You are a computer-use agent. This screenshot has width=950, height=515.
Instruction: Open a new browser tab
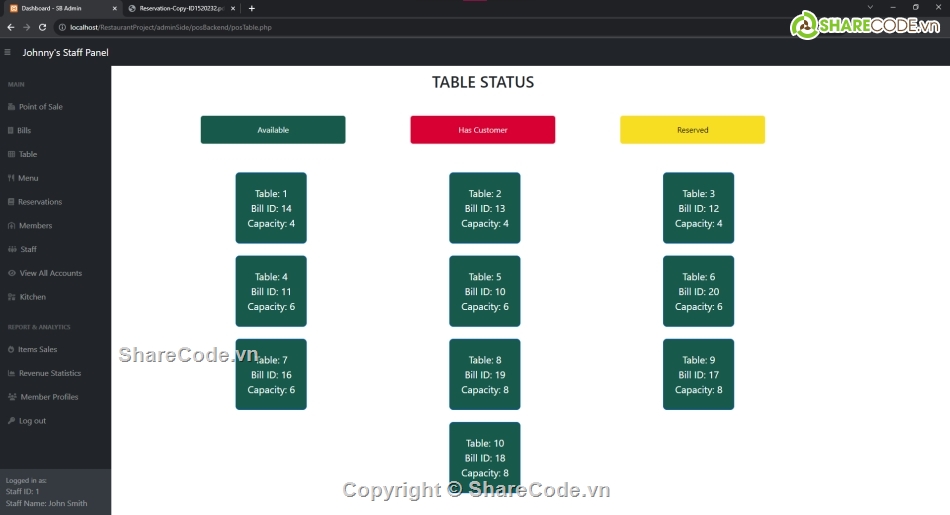pos(251,8)
